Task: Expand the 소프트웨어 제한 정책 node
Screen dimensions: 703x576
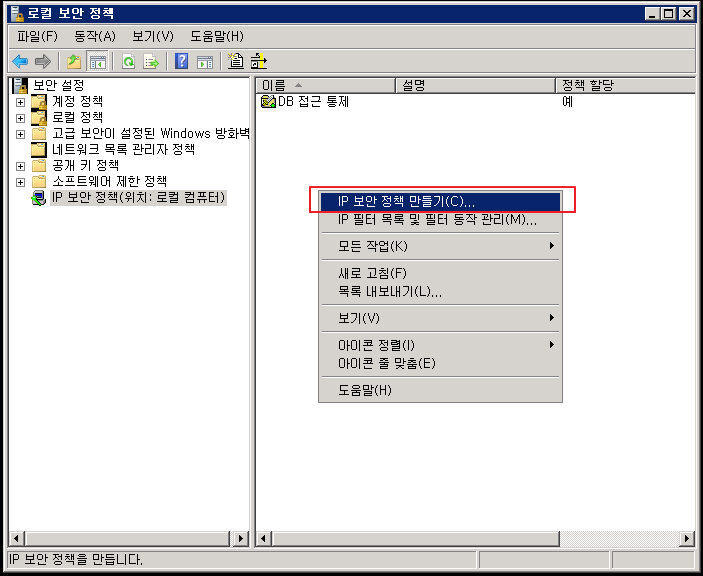Action: [20, 182]
